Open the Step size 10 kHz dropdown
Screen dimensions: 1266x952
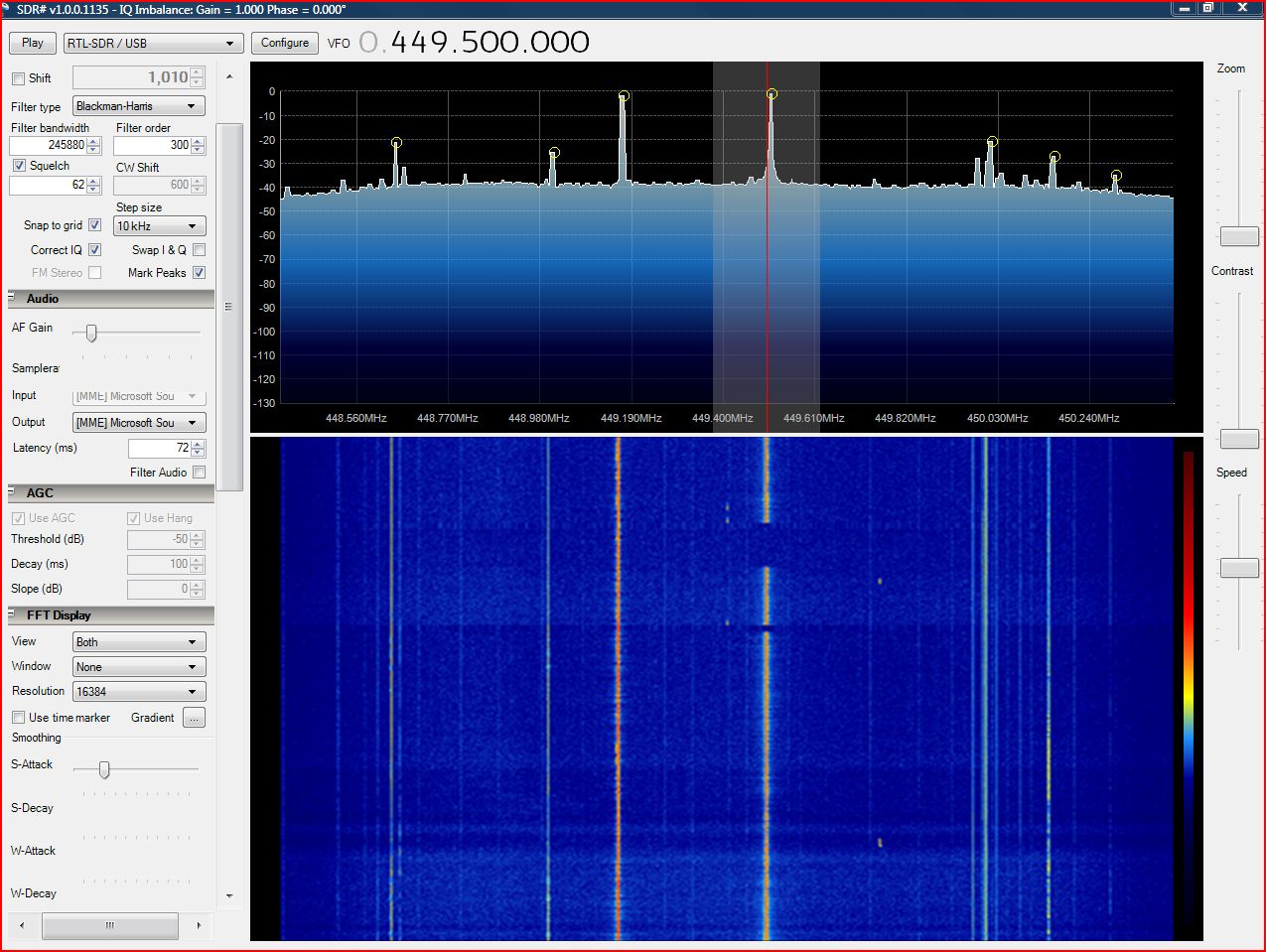point(159,226)
